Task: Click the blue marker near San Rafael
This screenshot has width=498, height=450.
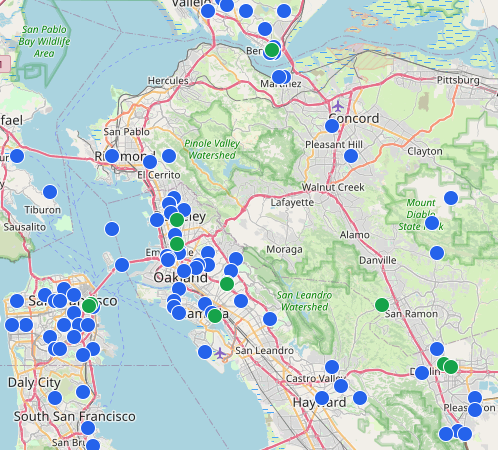Action: tap(17, 156)
